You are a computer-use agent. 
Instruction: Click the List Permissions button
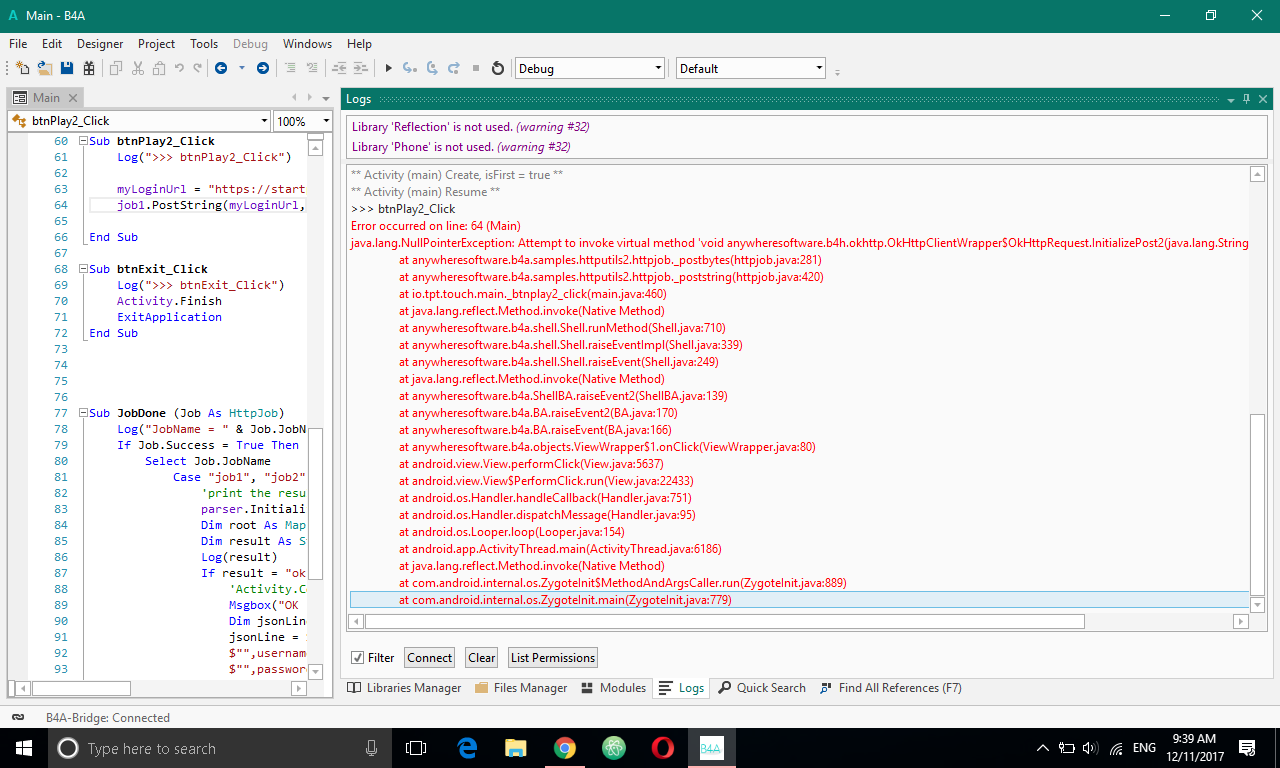pyautogui.click(x=552, y=658)
